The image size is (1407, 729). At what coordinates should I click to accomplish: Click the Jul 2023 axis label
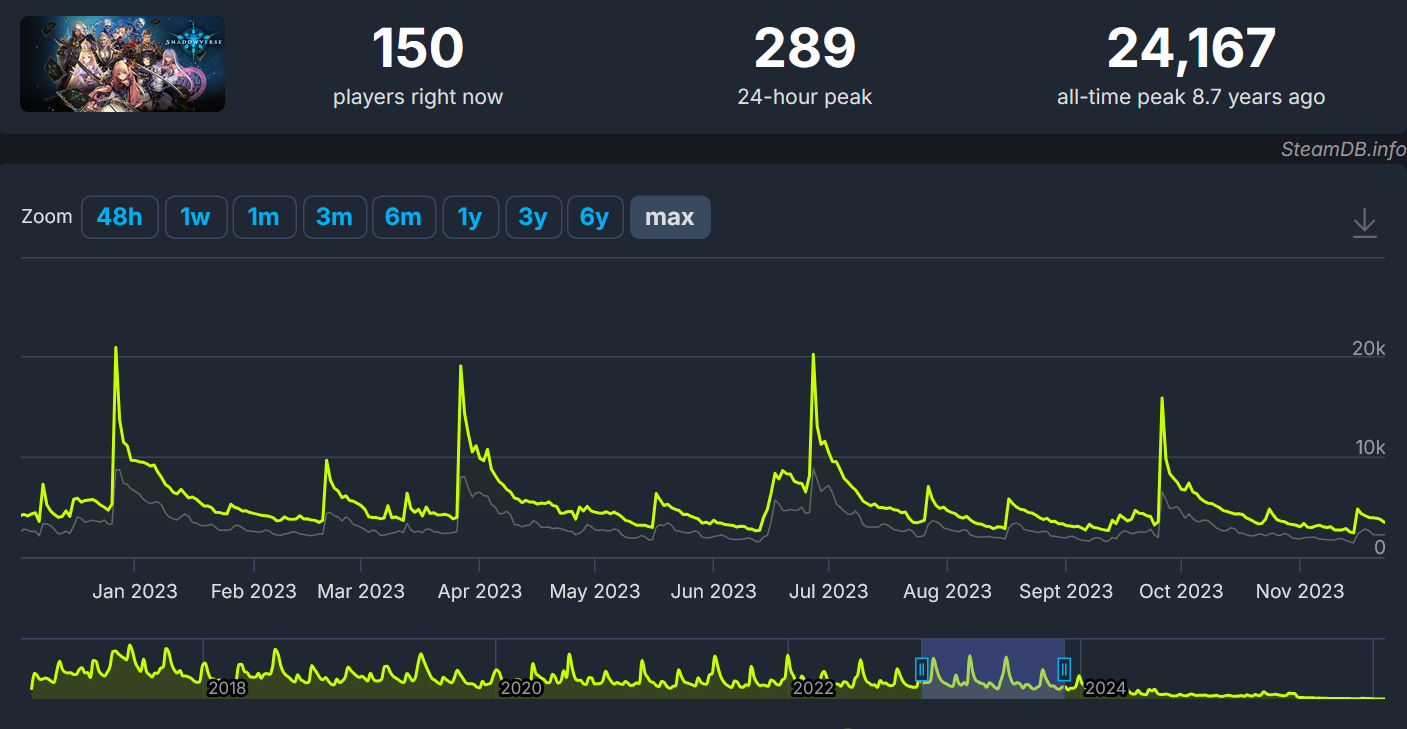[x=829, y=591]
